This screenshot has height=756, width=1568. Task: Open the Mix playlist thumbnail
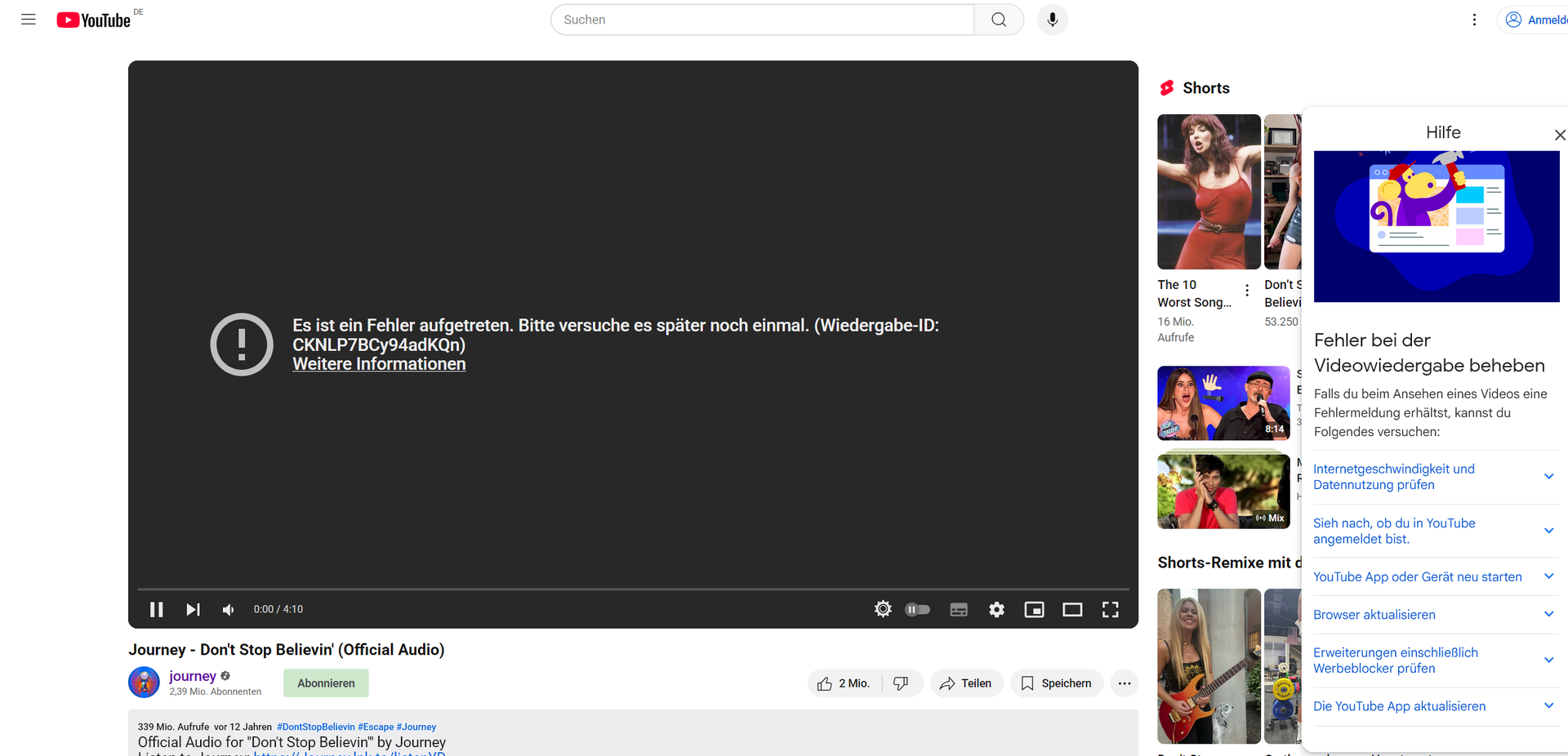1223,491
